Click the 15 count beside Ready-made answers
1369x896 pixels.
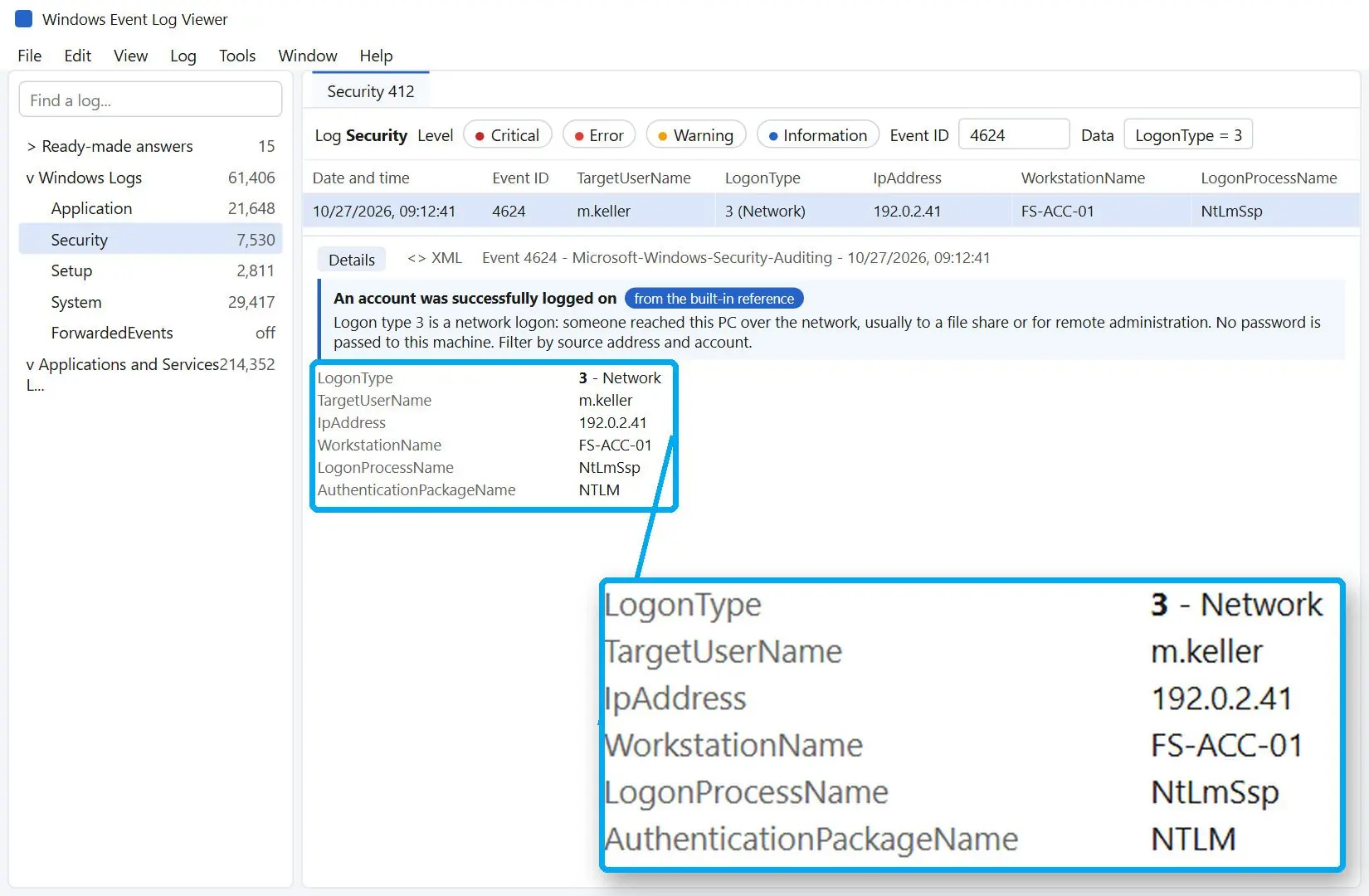tap(266, 146)
